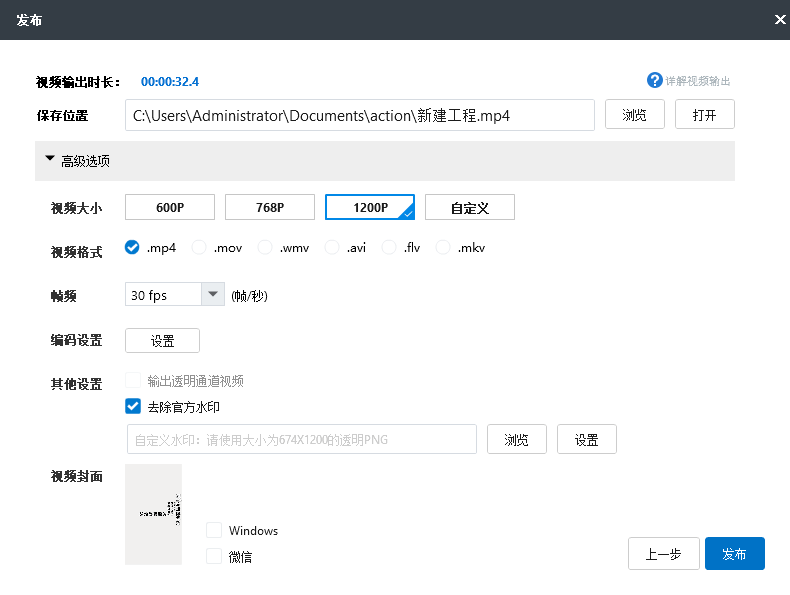
Task: Choose the .mov video format
Action: [199, 247]
